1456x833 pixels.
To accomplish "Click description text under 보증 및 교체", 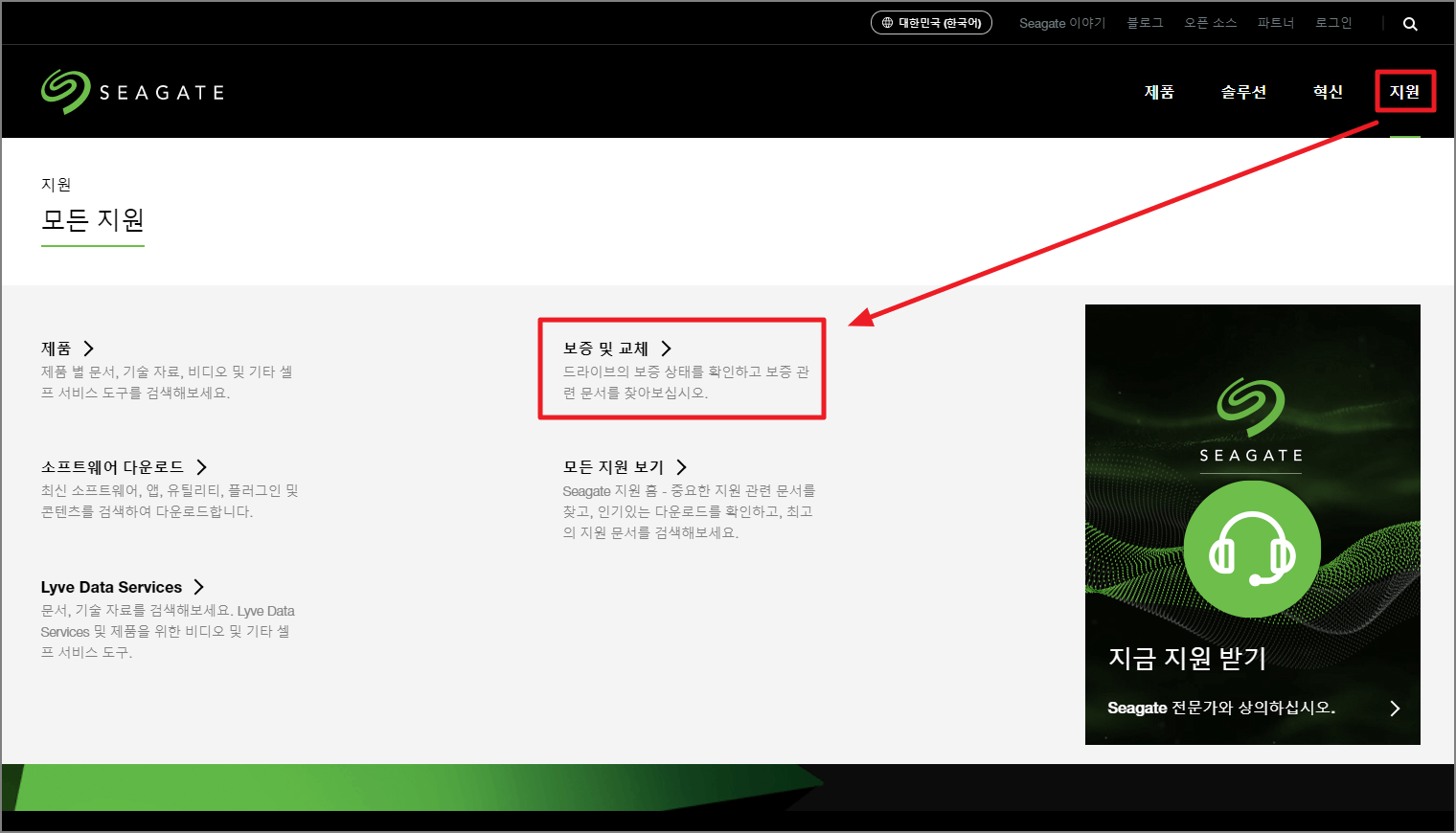I will [x=686, y=382].
